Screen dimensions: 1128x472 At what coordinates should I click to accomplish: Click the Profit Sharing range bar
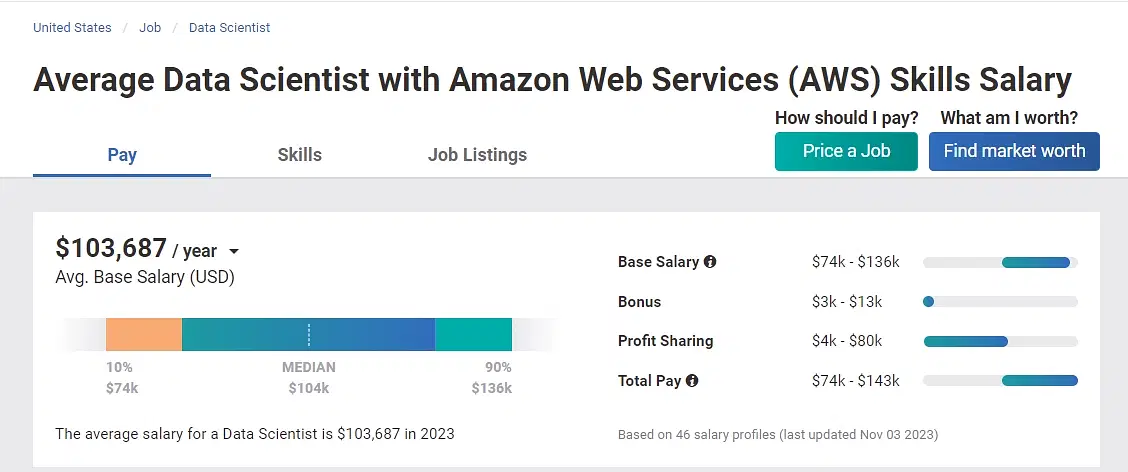click(x=965, y=342)
